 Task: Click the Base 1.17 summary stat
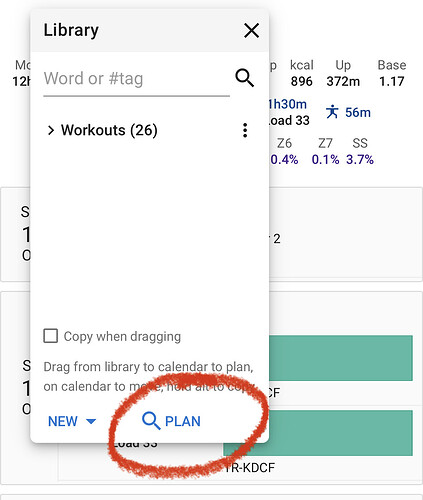392,73
